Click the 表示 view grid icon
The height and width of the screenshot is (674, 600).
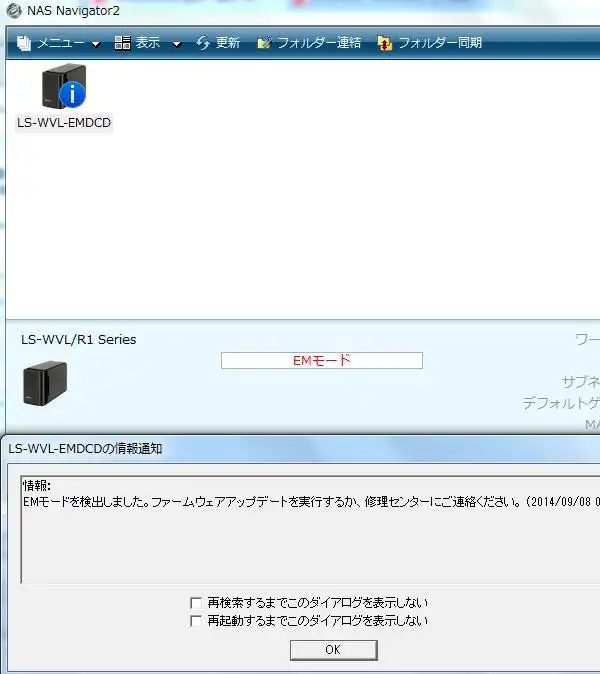(x=122, y=43)
